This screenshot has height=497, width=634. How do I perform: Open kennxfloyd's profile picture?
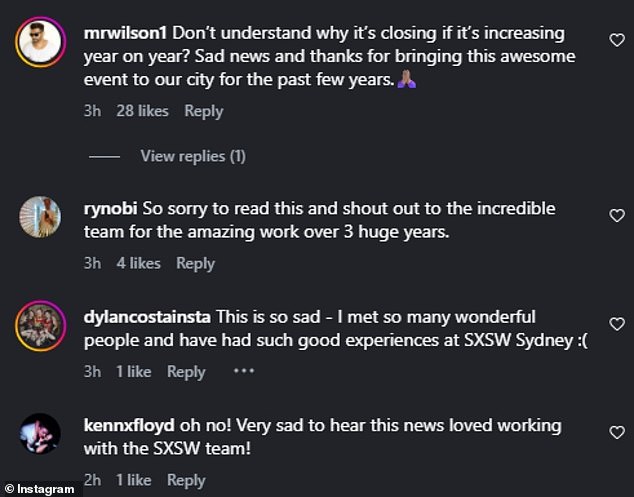tap(40, 435)
